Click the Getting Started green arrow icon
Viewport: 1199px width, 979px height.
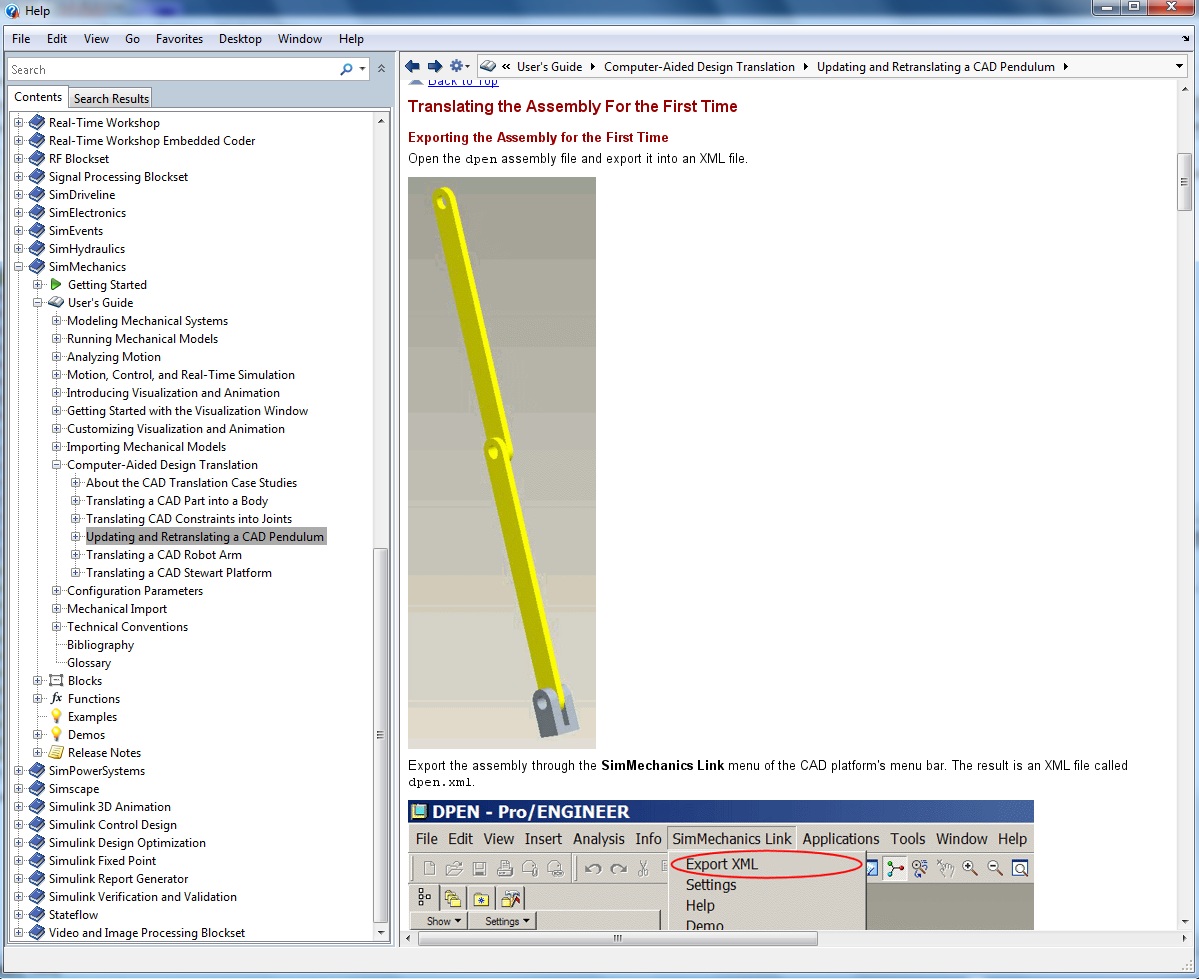pyautogui.click(x=56, y=285)
